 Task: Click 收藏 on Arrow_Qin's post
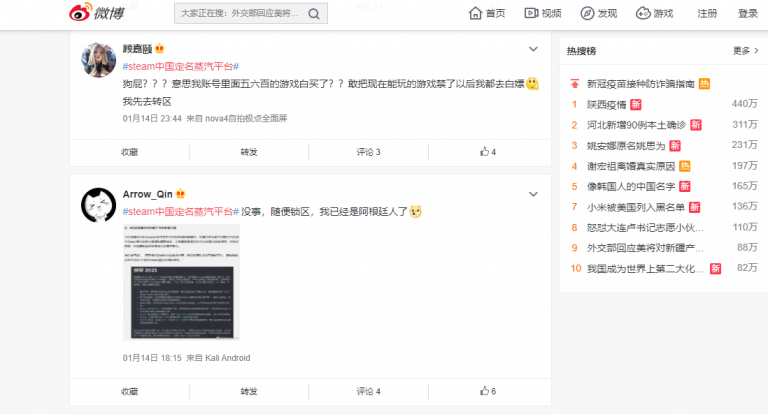(129, 391)
